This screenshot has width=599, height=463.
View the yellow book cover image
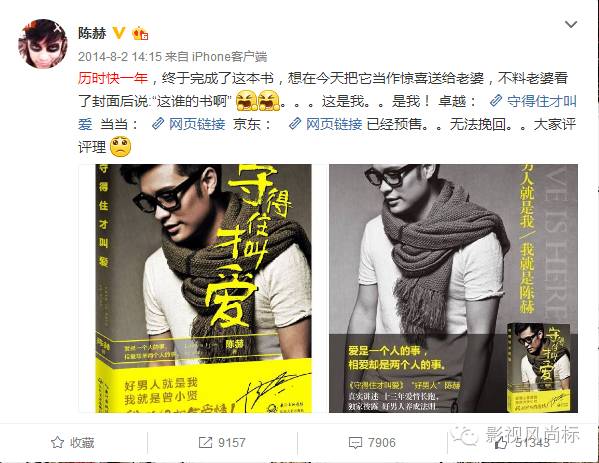pyautogui.click(x=203, y=288)
